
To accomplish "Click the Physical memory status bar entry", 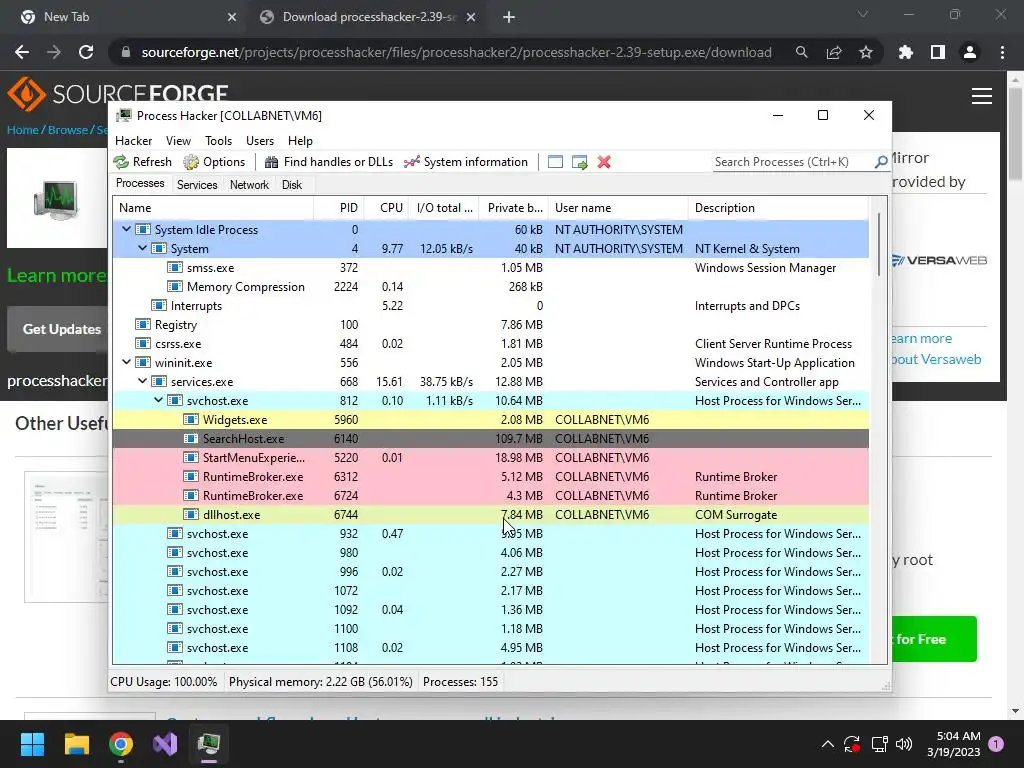I will point(321,682).
